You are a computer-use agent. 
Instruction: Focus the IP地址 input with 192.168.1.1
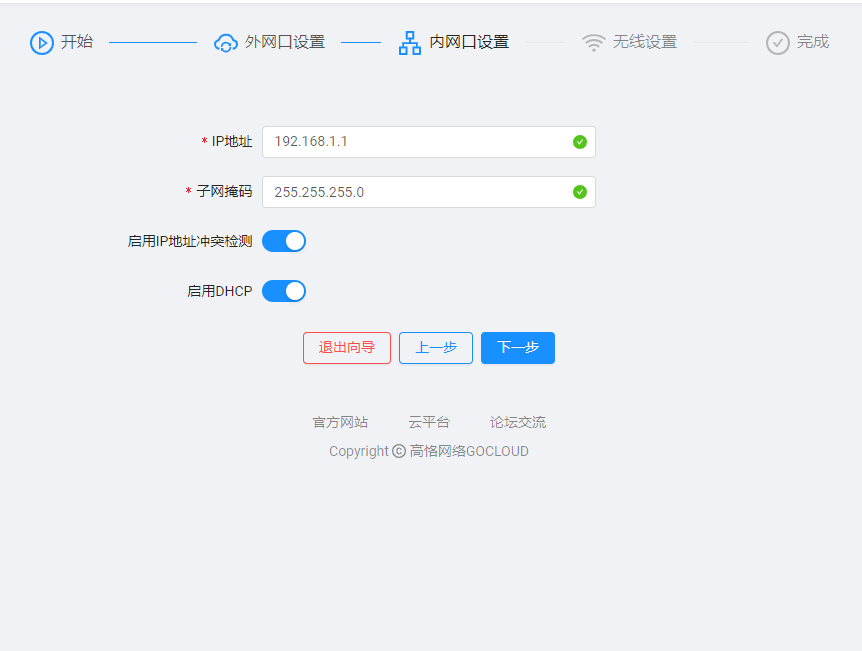(x=415, y=142)
